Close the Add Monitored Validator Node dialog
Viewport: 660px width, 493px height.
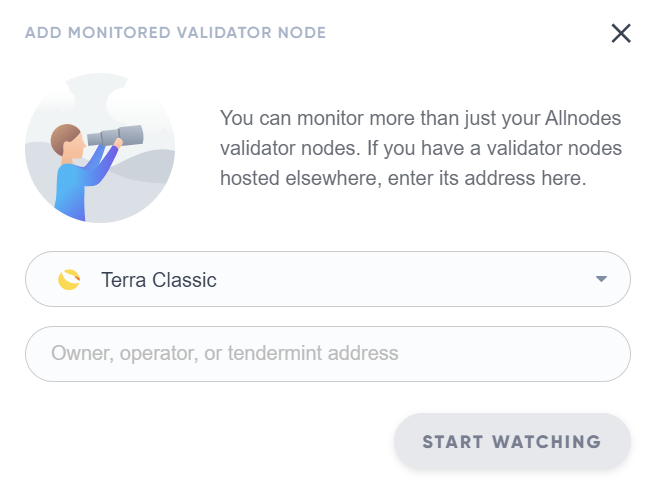621,33
